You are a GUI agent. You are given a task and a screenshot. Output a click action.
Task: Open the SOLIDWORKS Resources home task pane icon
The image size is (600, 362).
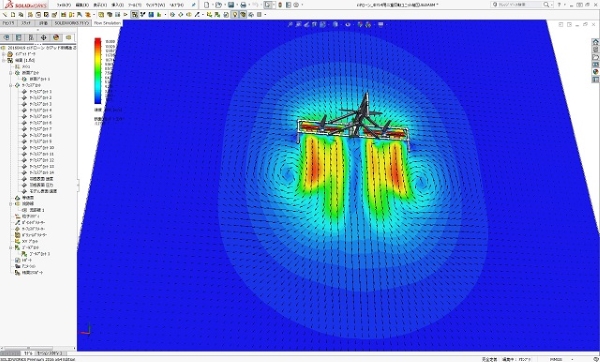tap(595, 42)
